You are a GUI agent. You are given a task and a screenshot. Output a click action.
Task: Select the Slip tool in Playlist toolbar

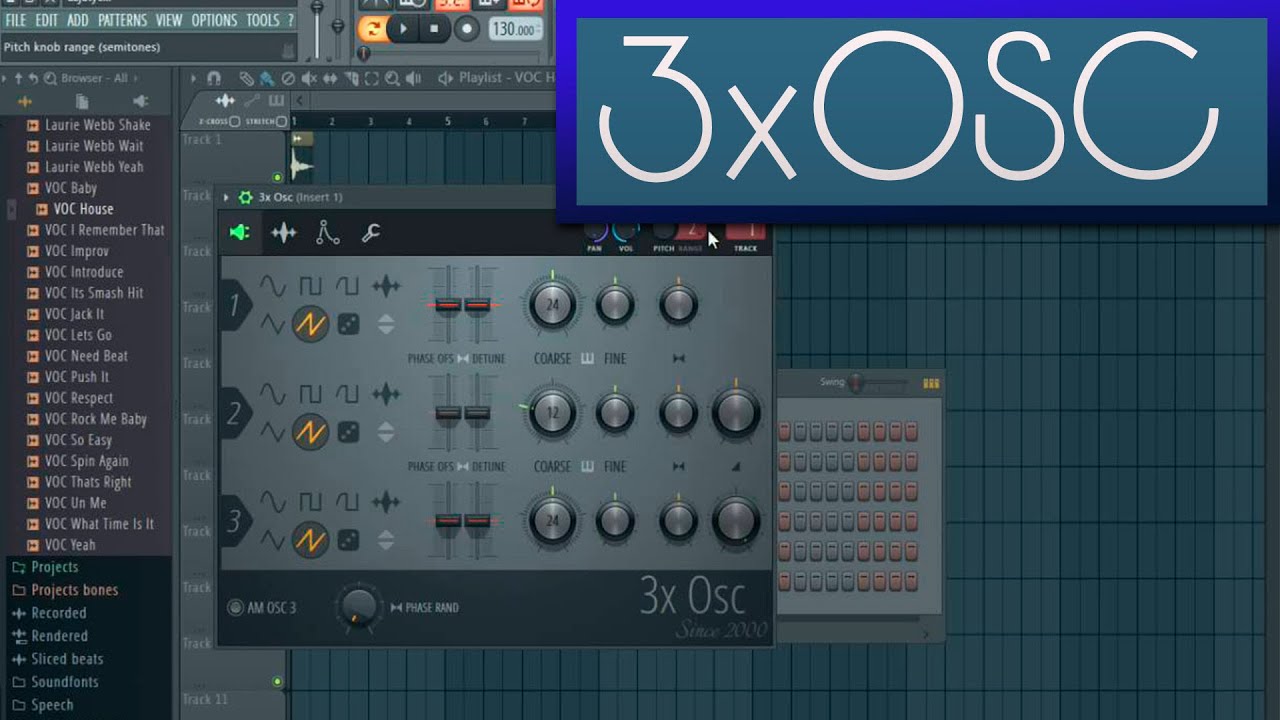point(330,78)
